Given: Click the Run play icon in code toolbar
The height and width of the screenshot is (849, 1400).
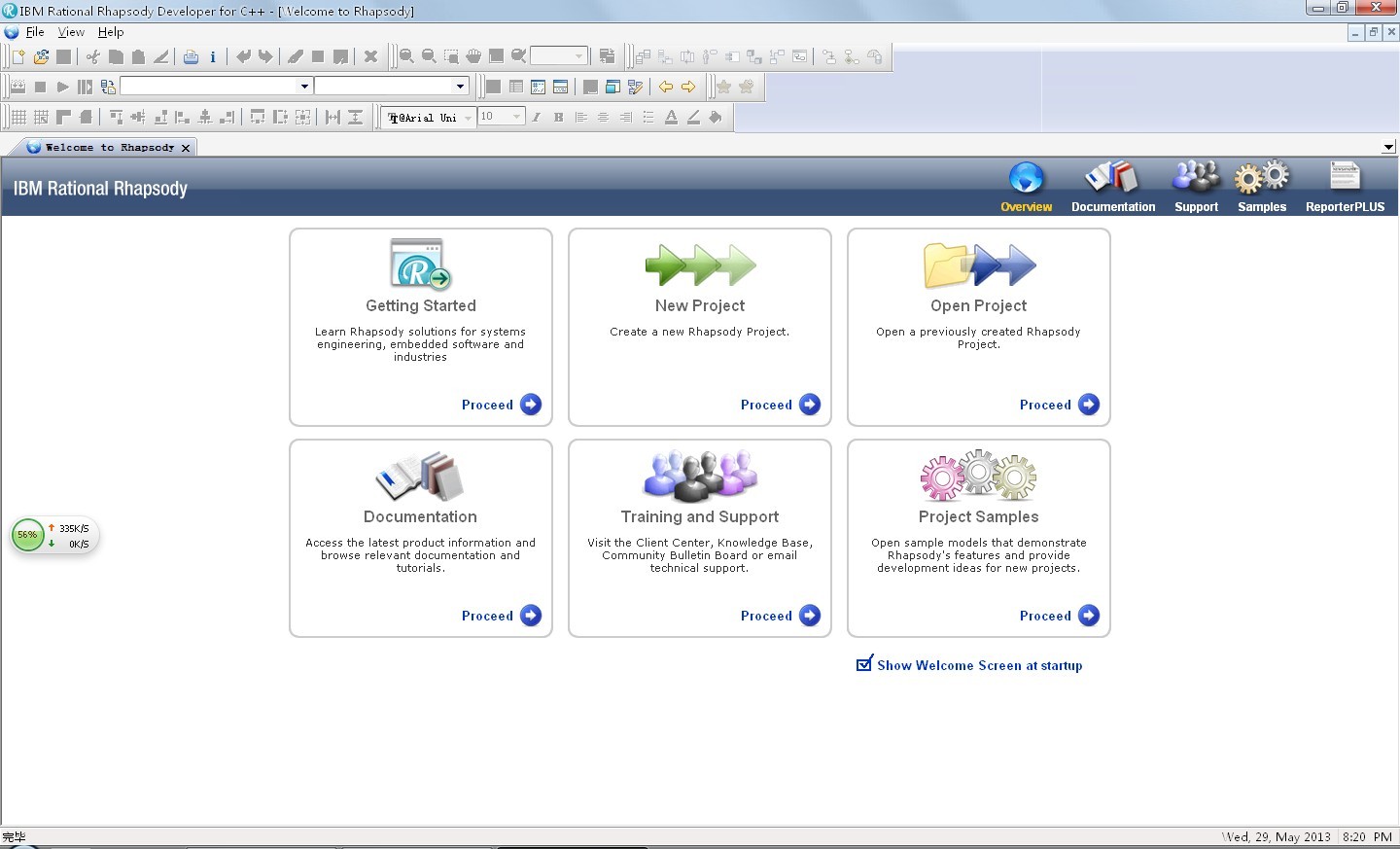Looking at the screenshot, I should click(62, 87).
